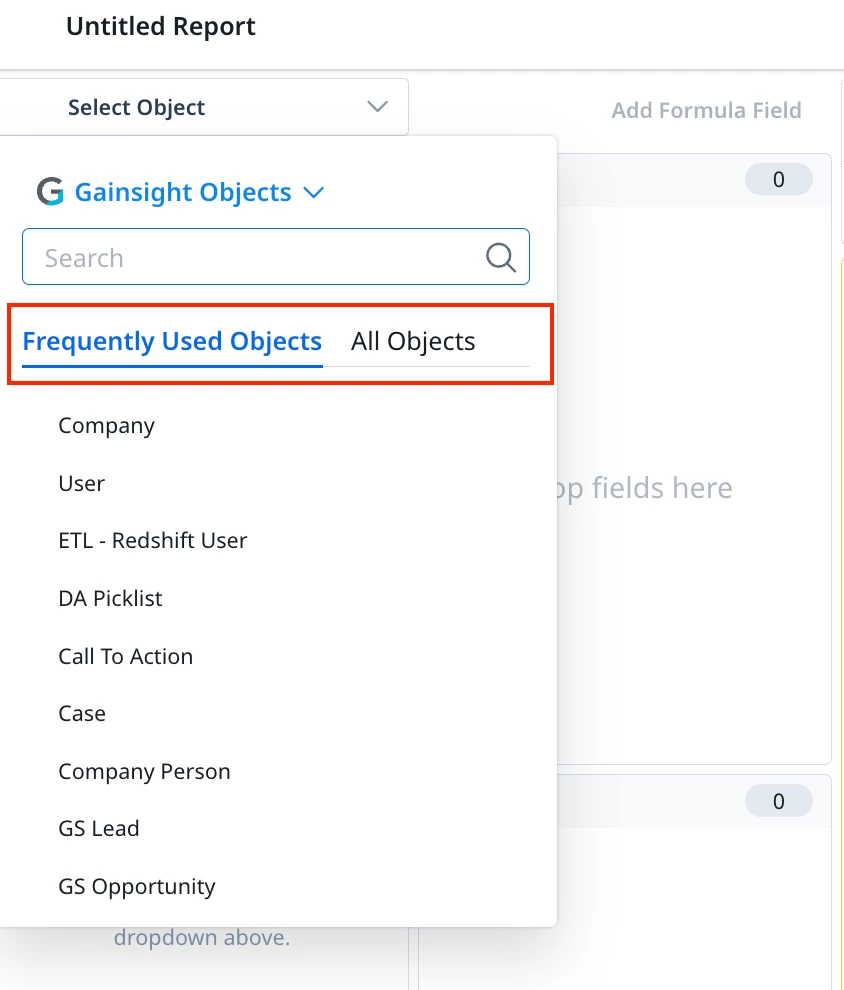Focus the object Search field

click(276, 257)
